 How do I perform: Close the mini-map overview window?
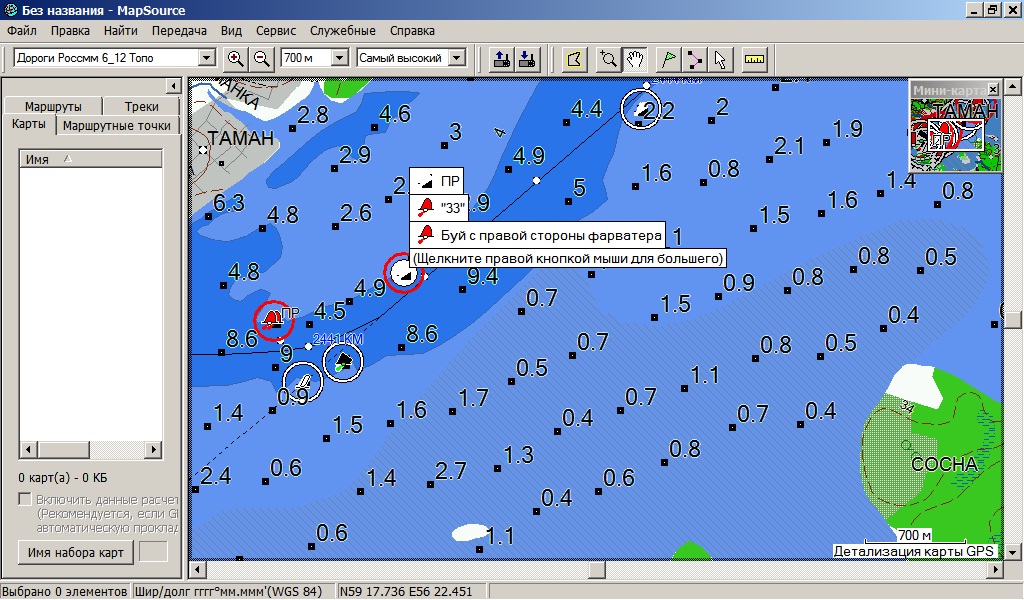992,89
